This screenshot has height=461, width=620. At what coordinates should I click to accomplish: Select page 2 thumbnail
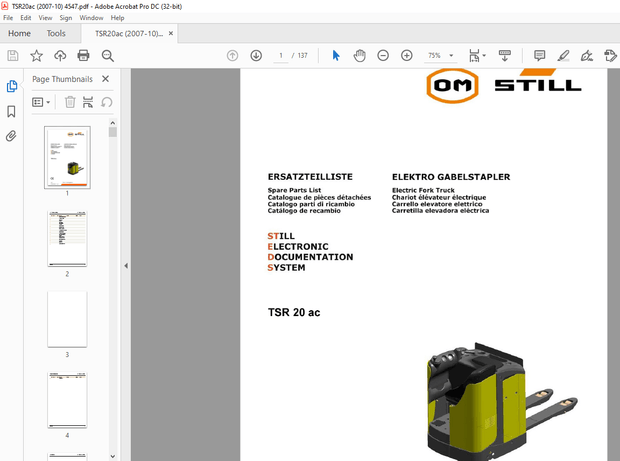(67, 239)
